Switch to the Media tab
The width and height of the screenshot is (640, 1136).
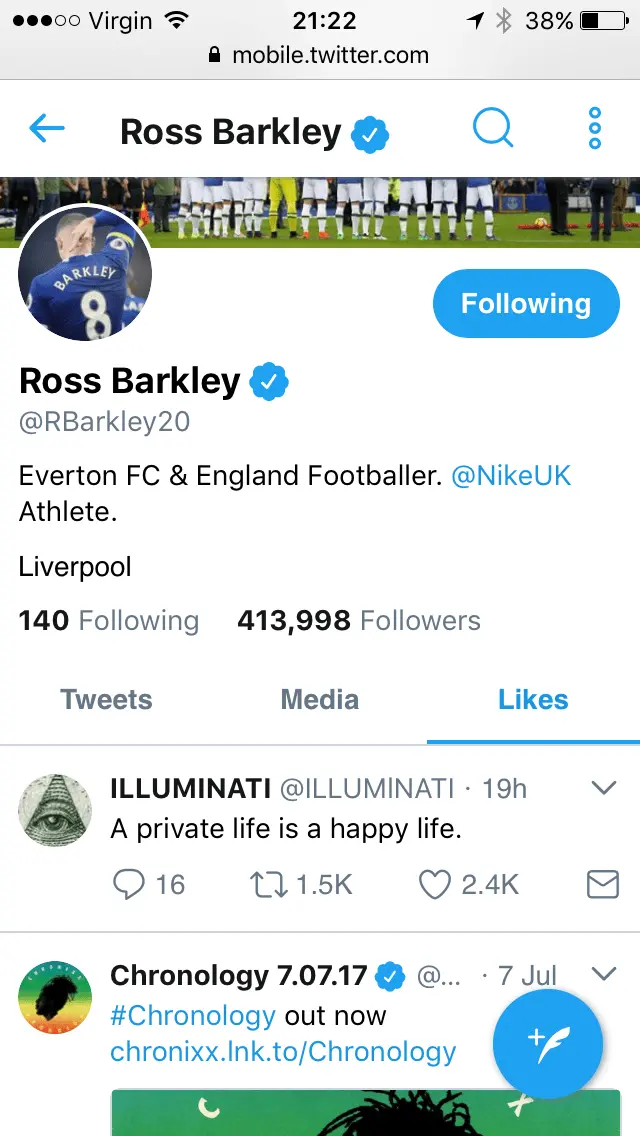pos(320,700)
